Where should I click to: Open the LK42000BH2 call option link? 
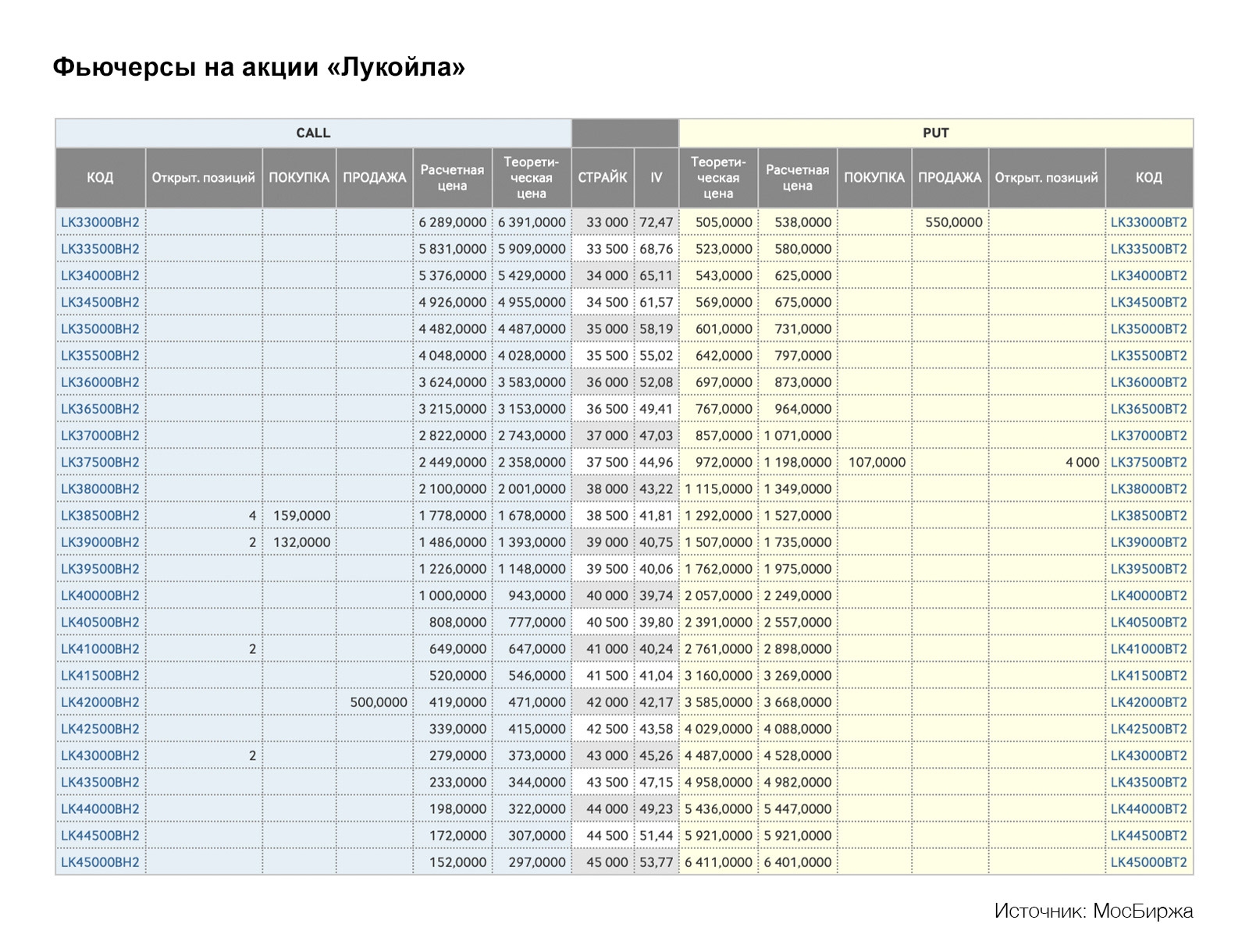[100, 702]
